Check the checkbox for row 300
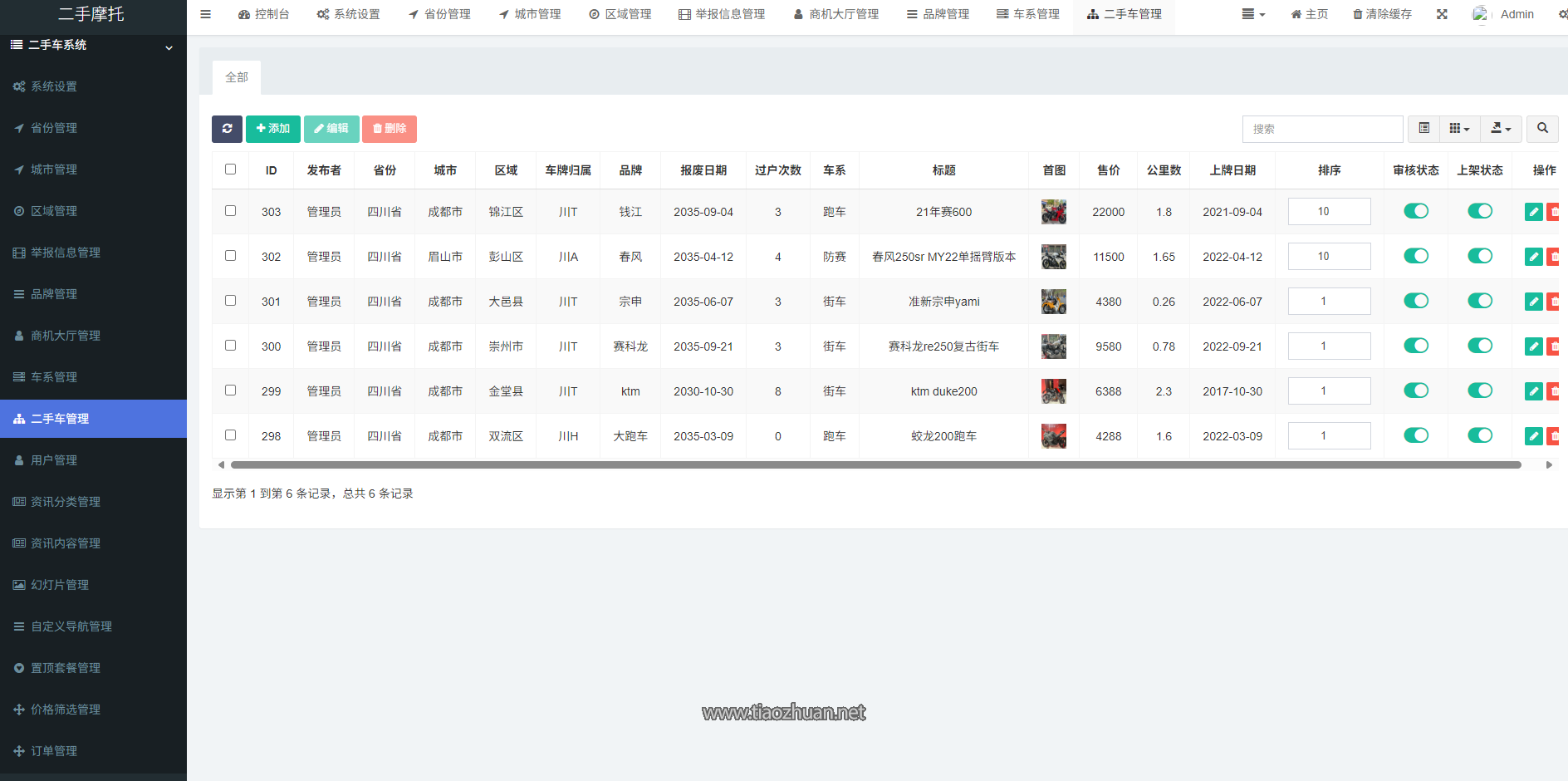1568x781 pixels. 230,346
